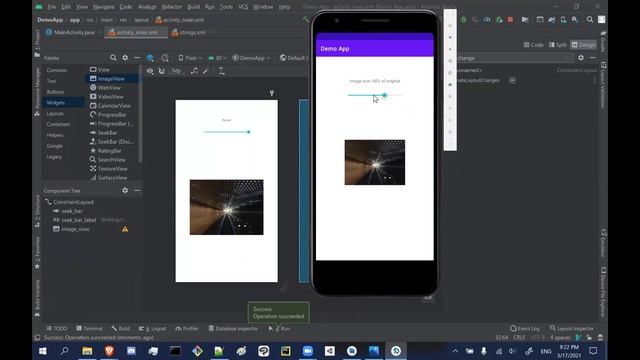The height and width of the screenshot is (360, 640).
Task: Select the Containers palette category
Action: click(58, 124)
